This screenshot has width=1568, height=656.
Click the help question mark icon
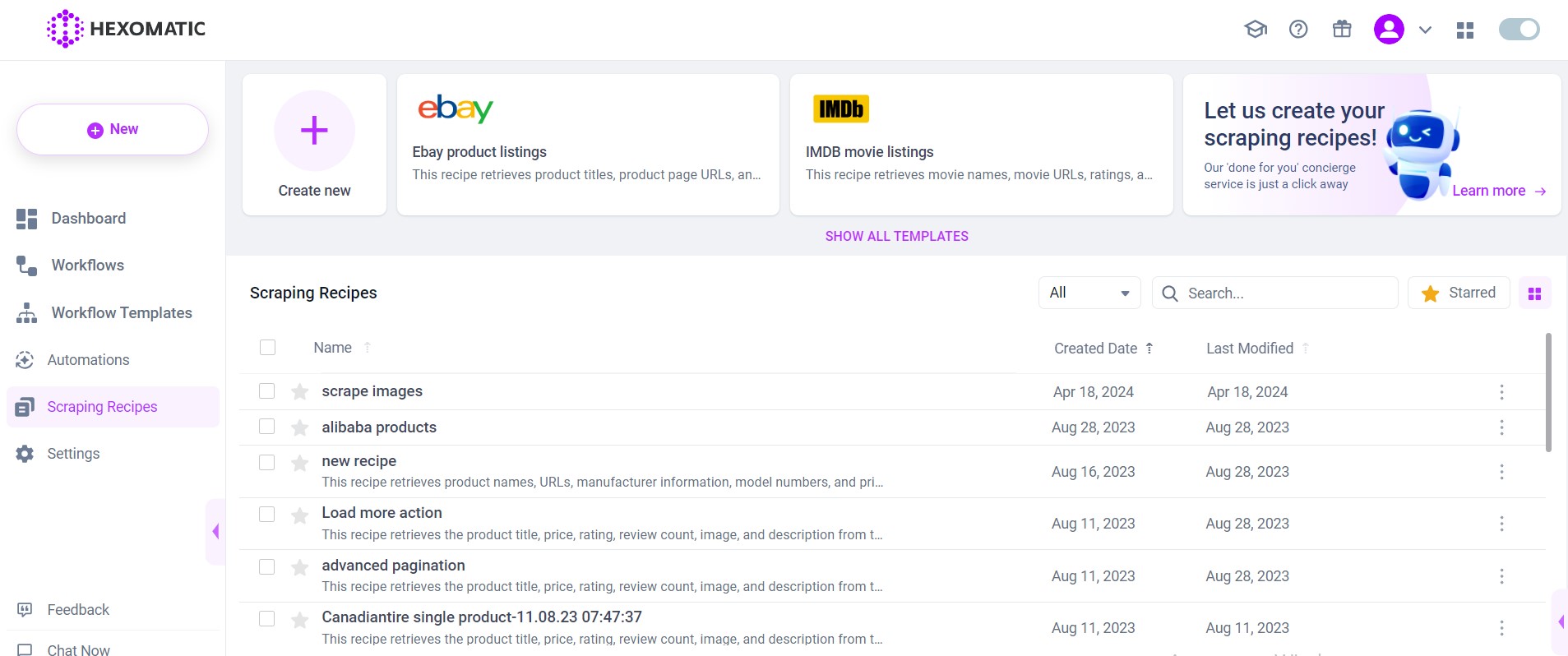pyautogui.click(x=1298, y=30)
